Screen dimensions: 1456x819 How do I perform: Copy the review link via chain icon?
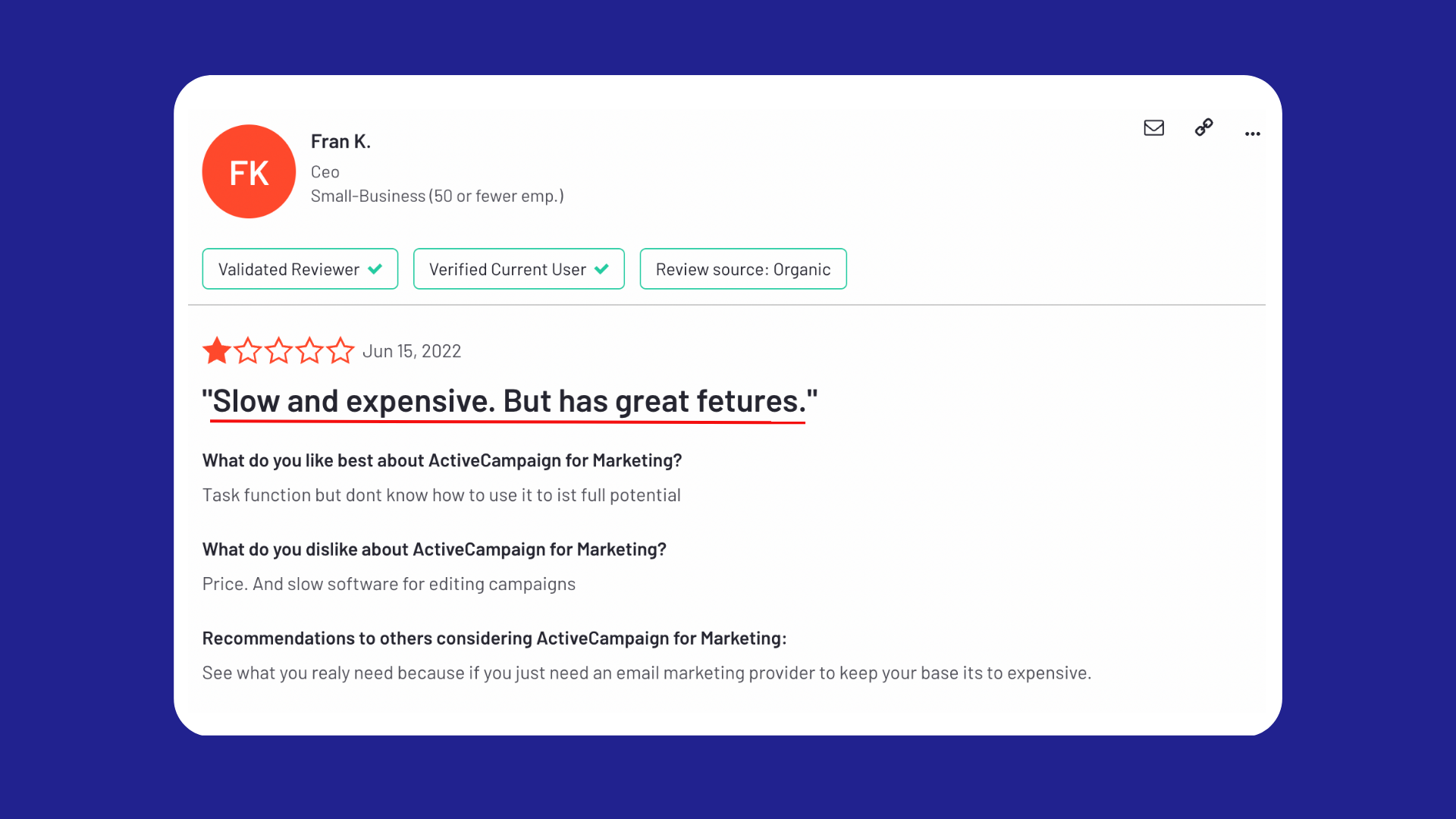(x=1203, y=127)
